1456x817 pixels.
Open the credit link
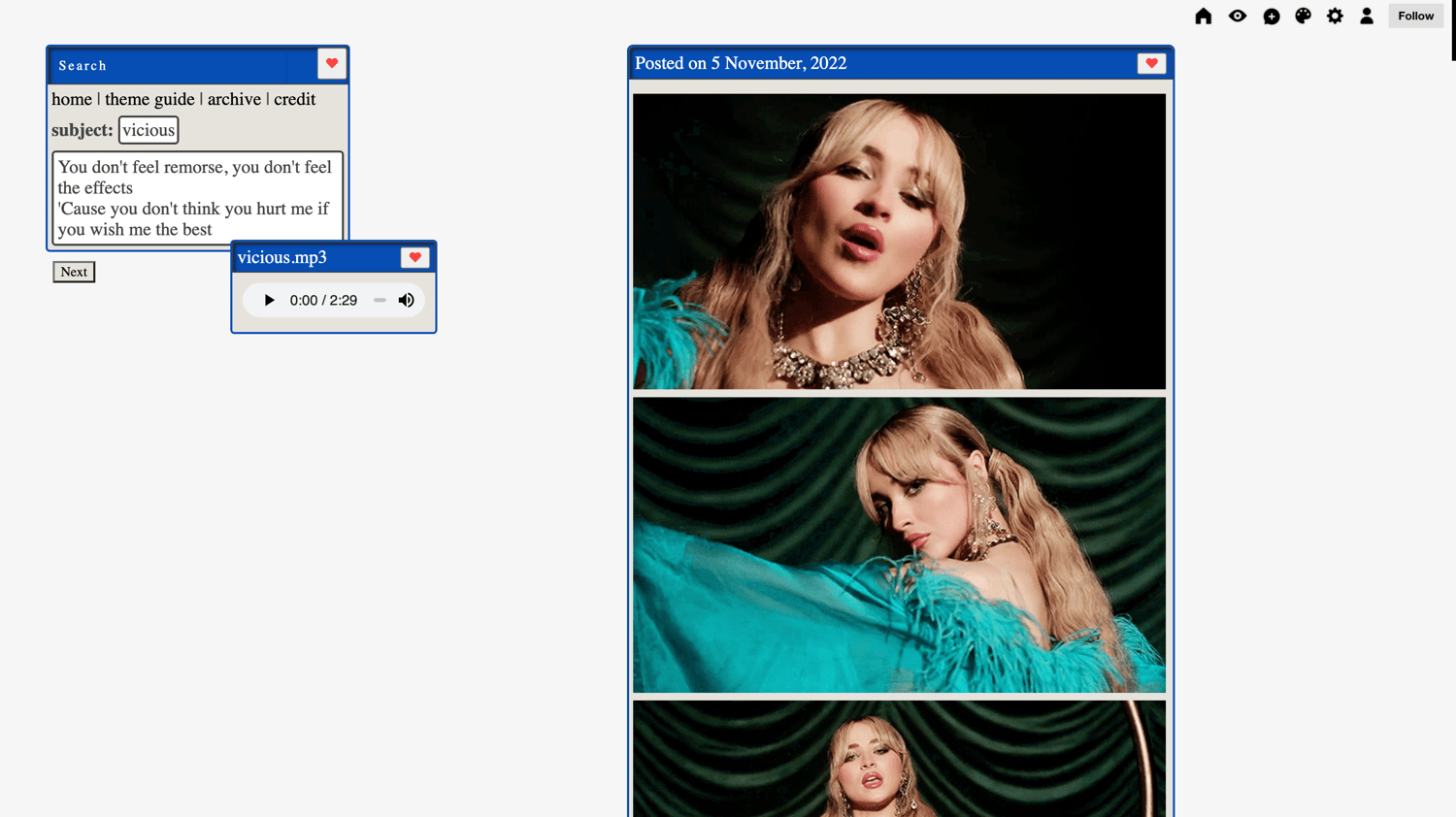point(295,99)
